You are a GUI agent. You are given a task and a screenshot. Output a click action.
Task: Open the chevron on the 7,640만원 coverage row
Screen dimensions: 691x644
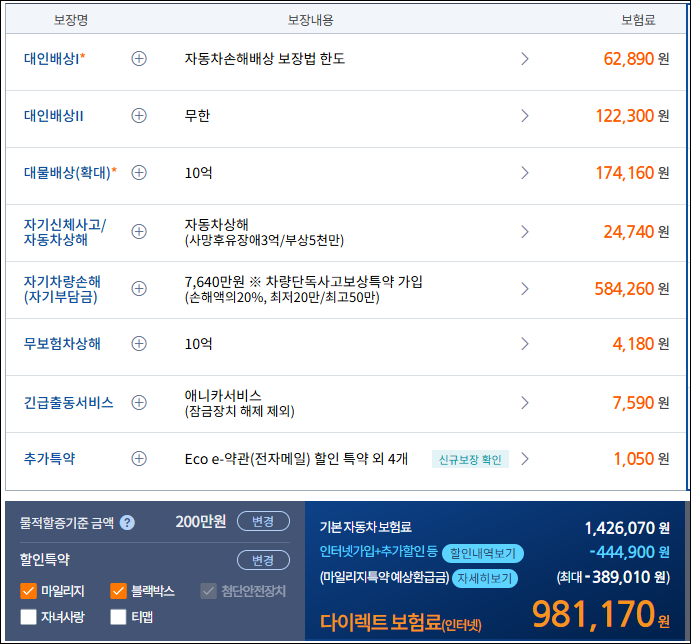click(x=524, y=289)
